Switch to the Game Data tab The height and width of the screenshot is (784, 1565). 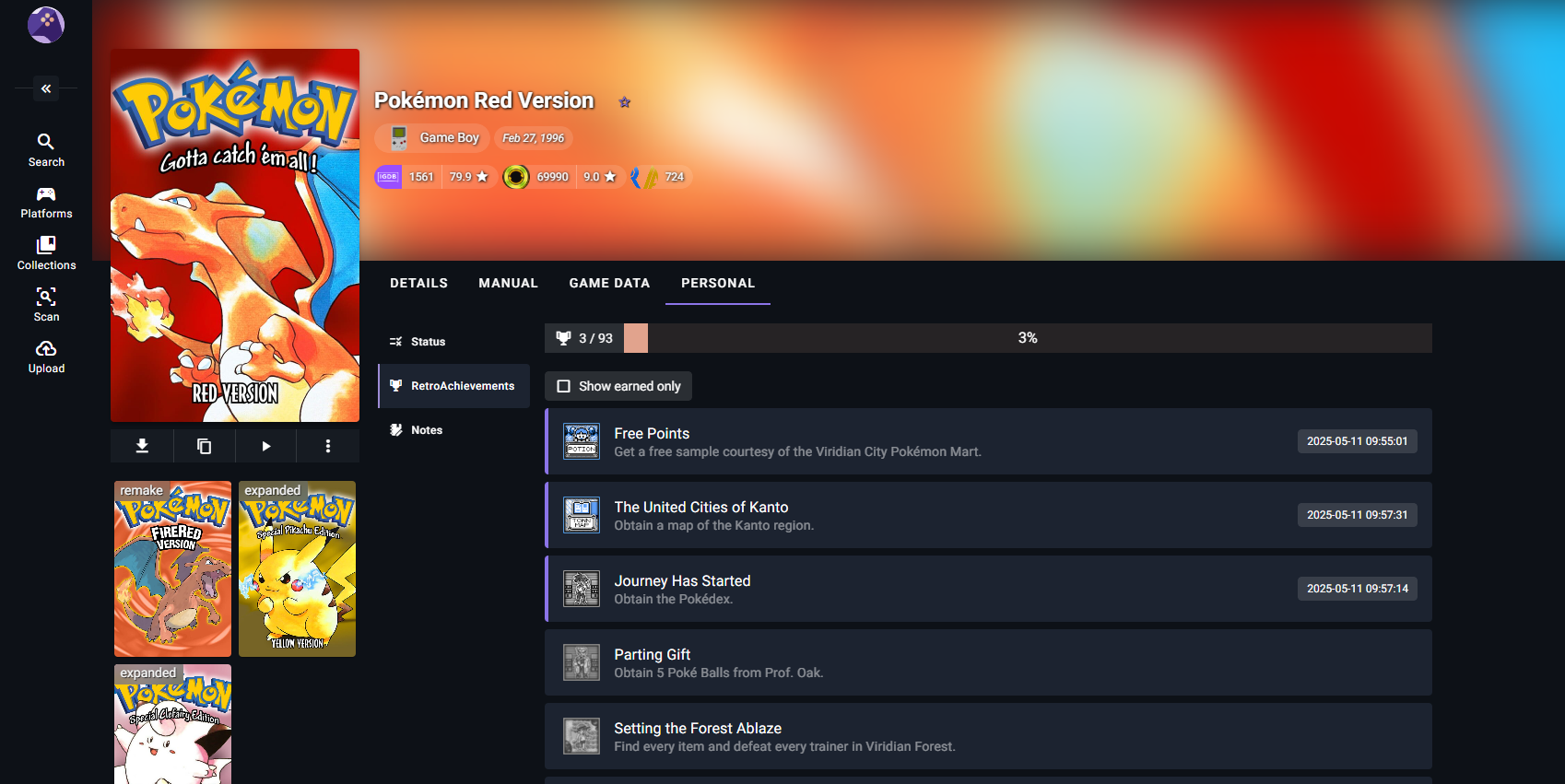[609, 283]
